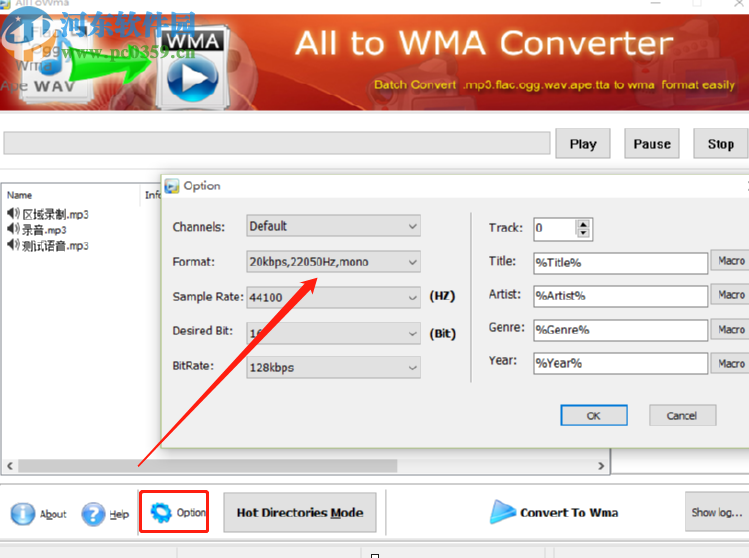
Task: Expand the Desired Bit dropdown
Action: coord(333,333)
